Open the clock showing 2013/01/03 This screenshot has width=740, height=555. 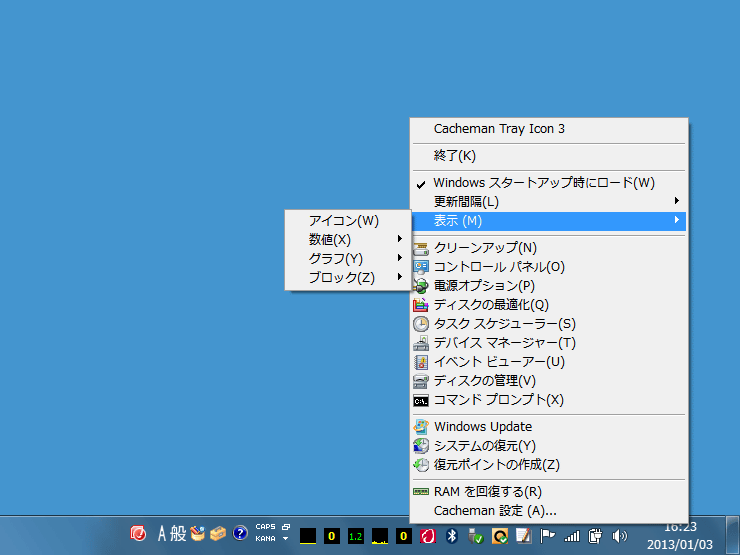(x=680, y=537)
